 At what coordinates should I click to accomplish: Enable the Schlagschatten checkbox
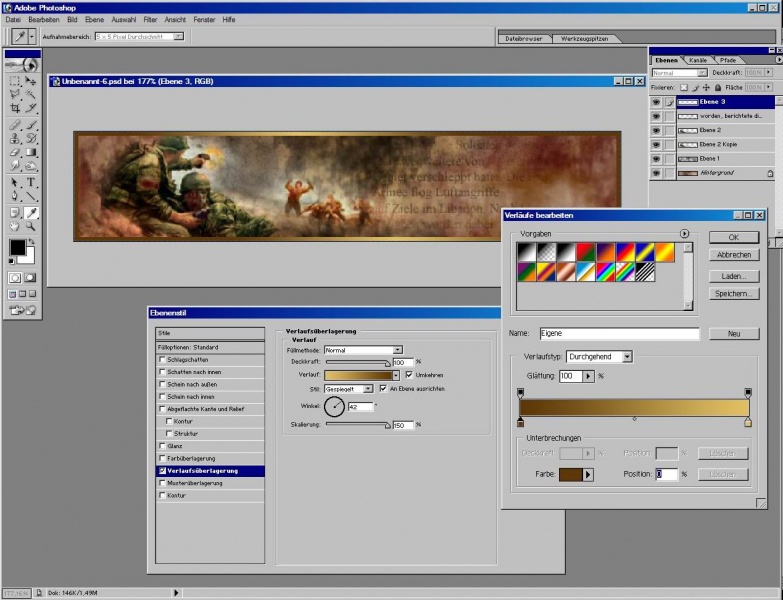tap(162, 359)
